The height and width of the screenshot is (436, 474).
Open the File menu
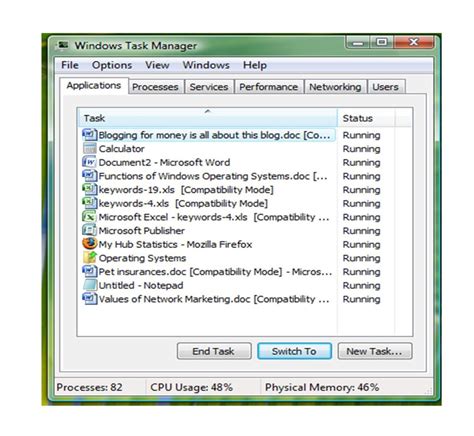click(x=70, y=65)
